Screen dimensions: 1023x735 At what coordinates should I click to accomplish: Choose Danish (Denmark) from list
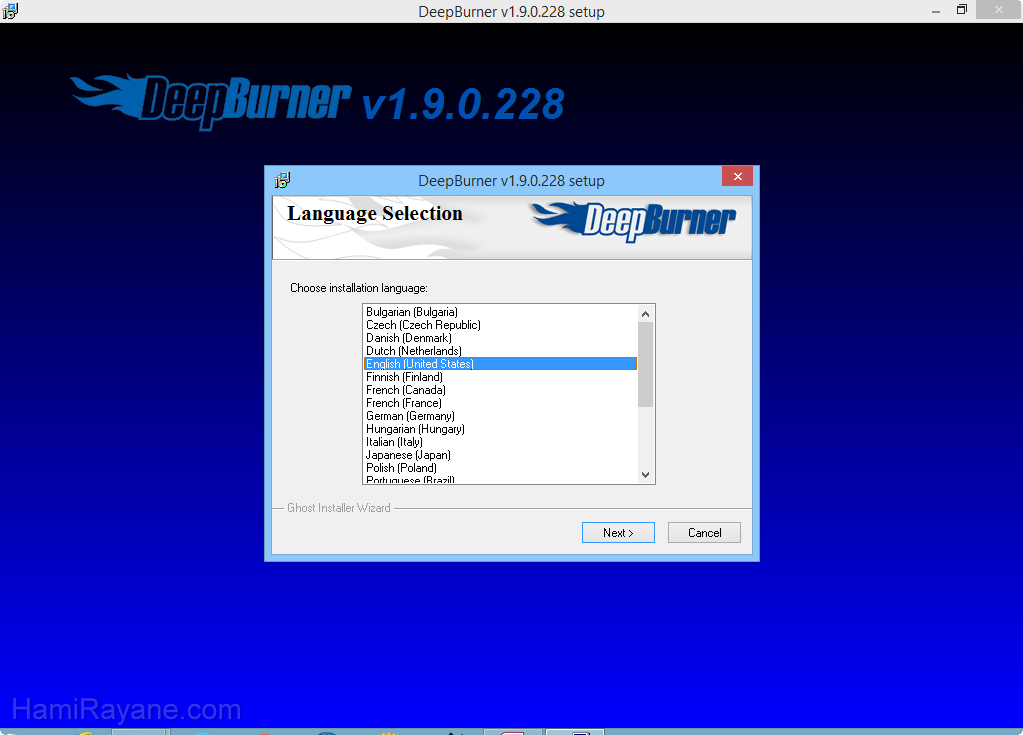pos(500,338)
